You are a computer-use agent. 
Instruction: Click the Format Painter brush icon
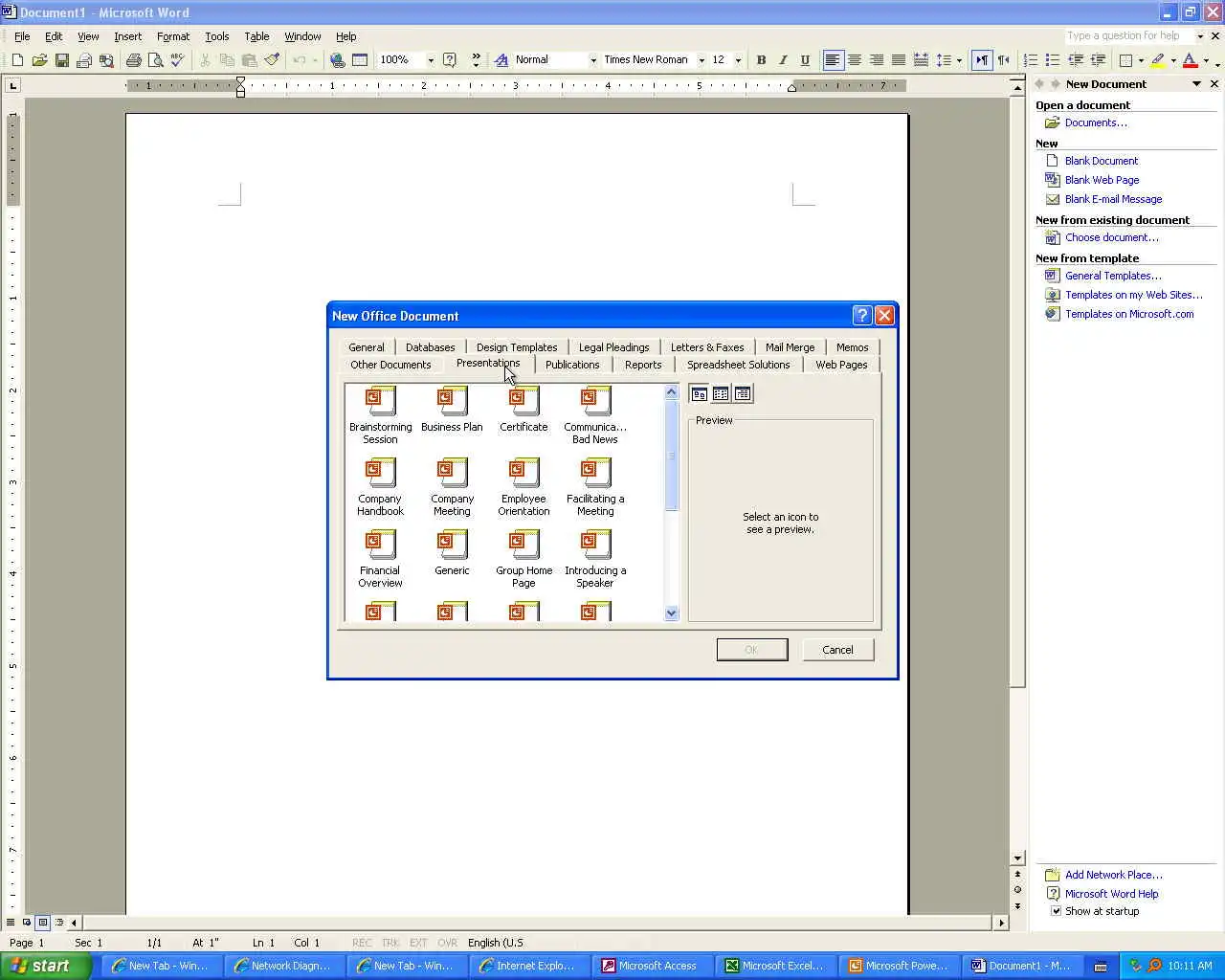click(x=272, y=60)
